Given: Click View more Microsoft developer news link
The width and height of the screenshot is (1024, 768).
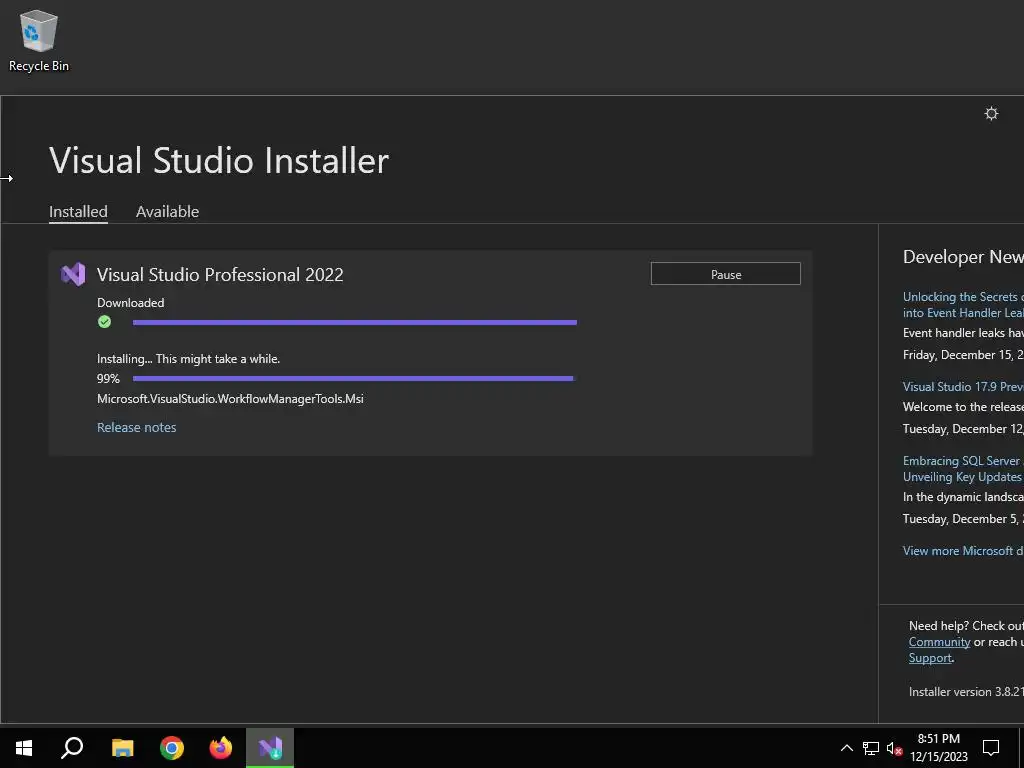Looking at the screenshot, I should point(963,551).
